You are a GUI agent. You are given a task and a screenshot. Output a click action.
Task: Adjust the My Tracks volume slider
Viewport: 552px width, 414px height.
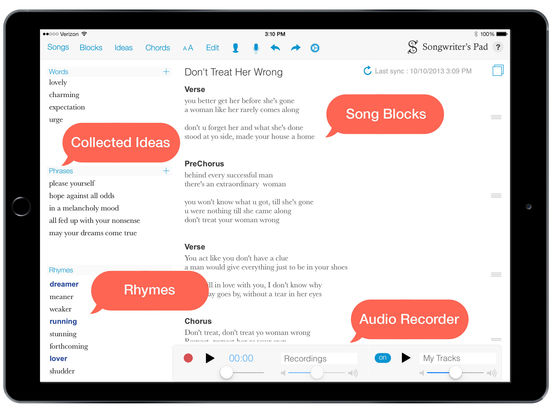coord(456,372)
